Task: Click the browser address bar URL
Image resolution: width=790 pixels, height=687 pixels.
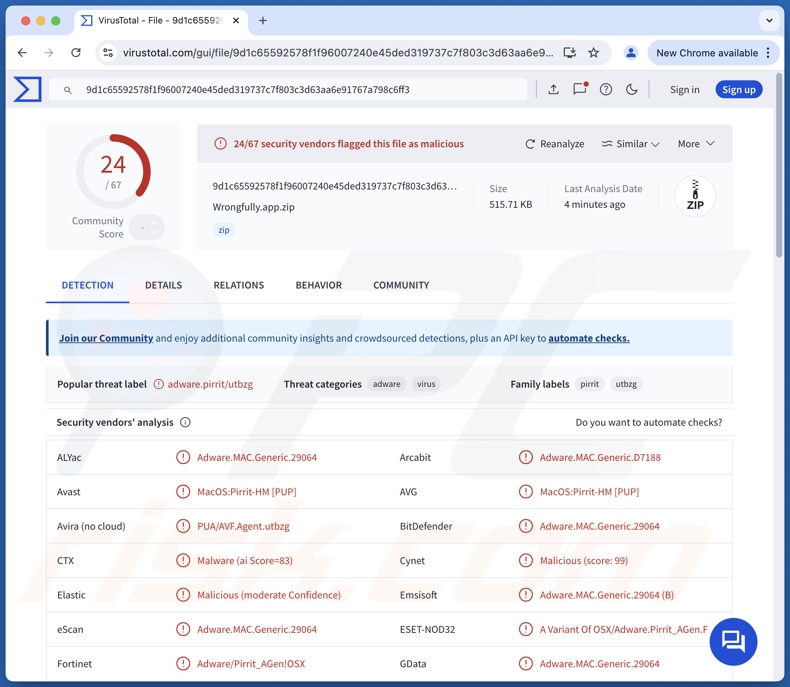Action: coord(338,52)
